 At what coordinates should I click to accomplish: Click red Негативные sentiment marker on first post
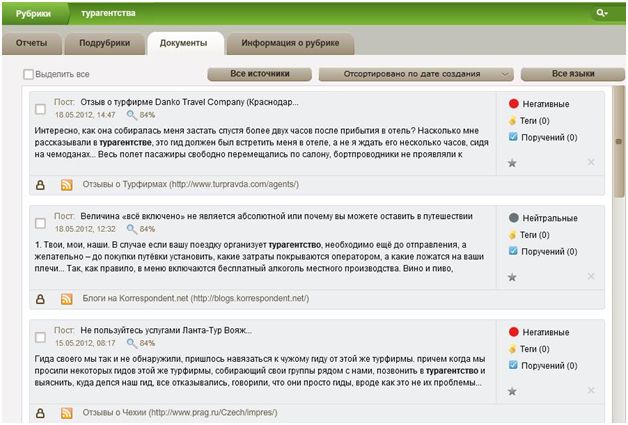click(x=514, y=103)
